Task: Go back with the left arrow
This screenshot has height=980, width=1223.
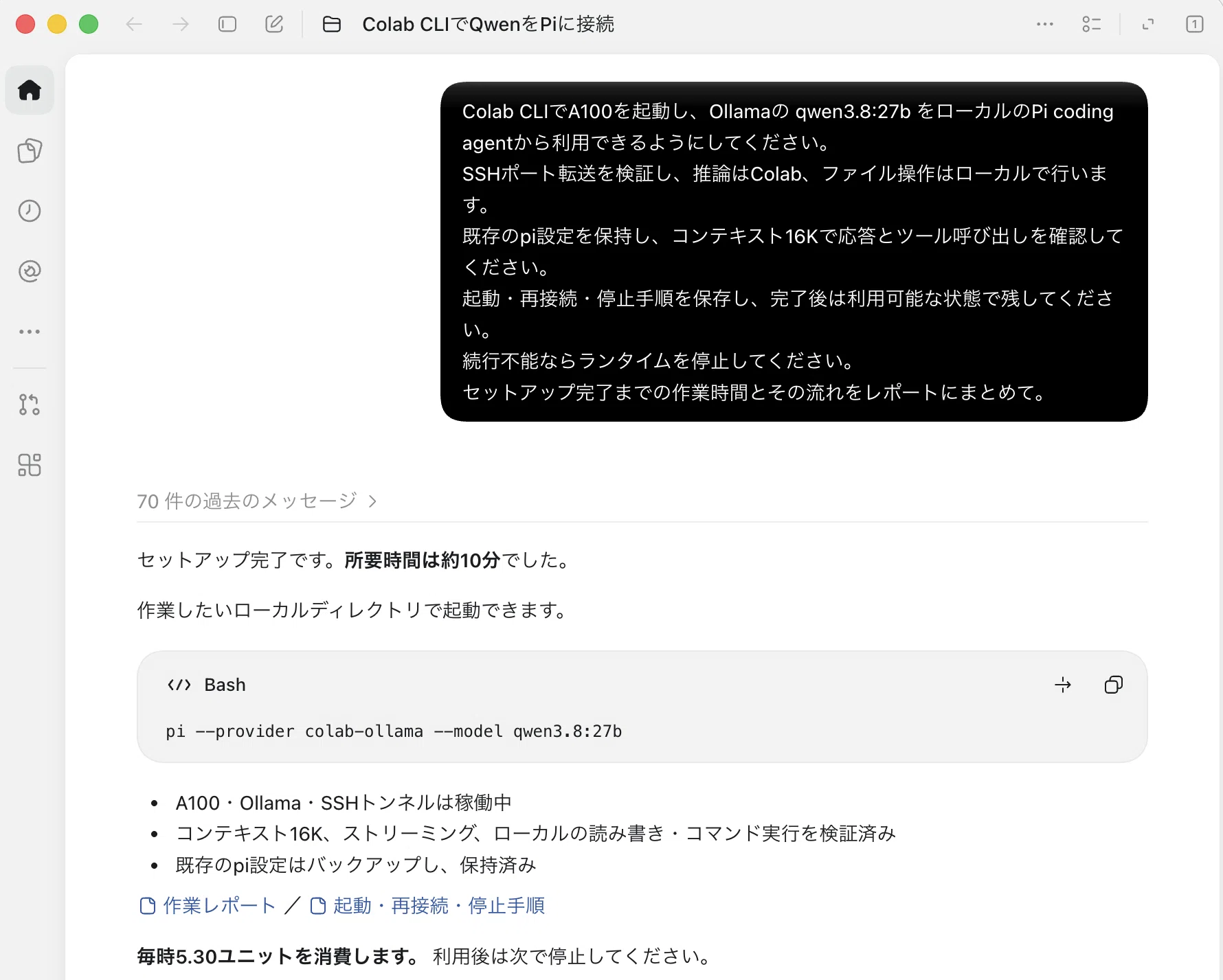Action: (134, 24)
